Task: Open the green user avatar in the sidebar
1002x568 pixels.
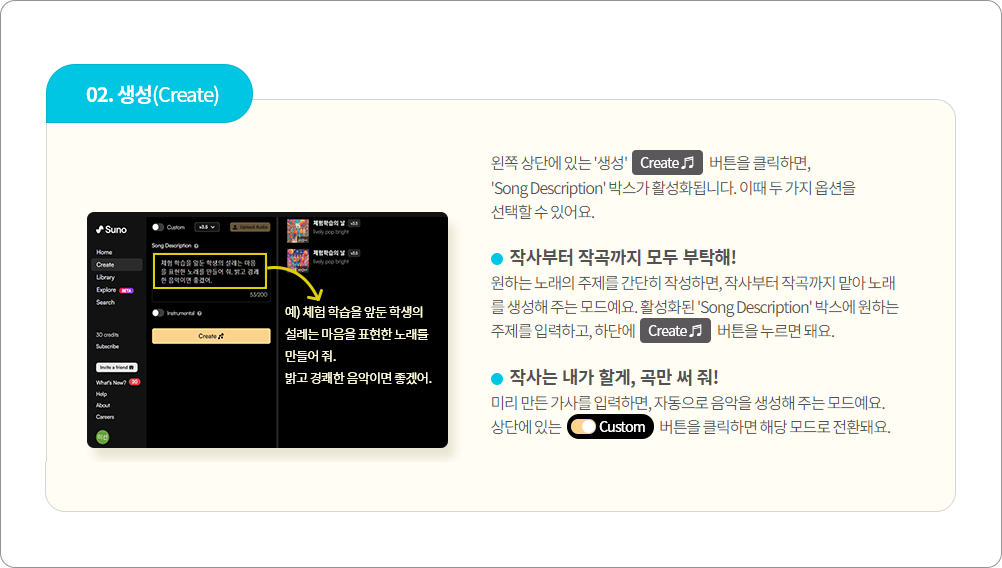Action: [x=102, y=436]
